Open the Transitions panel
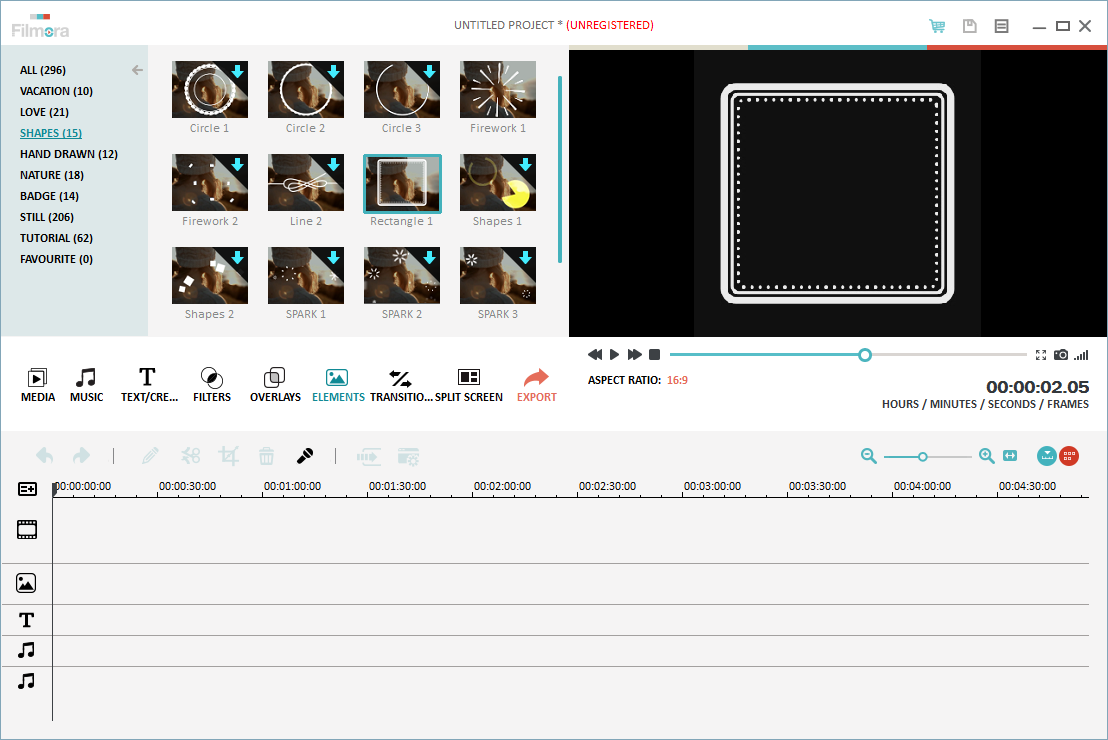The width and height of the screenshot is (1108, 740). click(x=400, y=384)
